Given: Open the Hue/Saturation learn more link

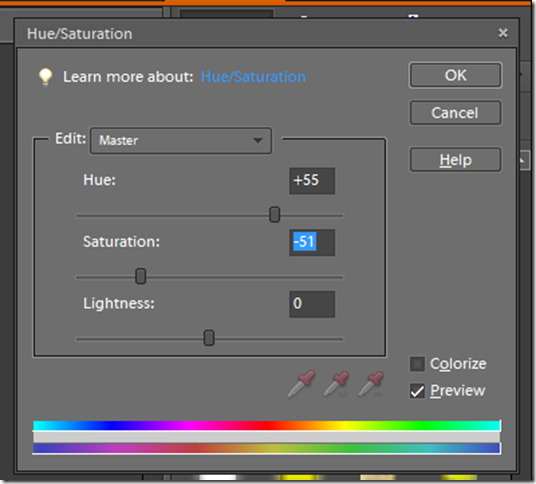Looking at the screenshot, I should pyautogui.click(x=253, y=77).
